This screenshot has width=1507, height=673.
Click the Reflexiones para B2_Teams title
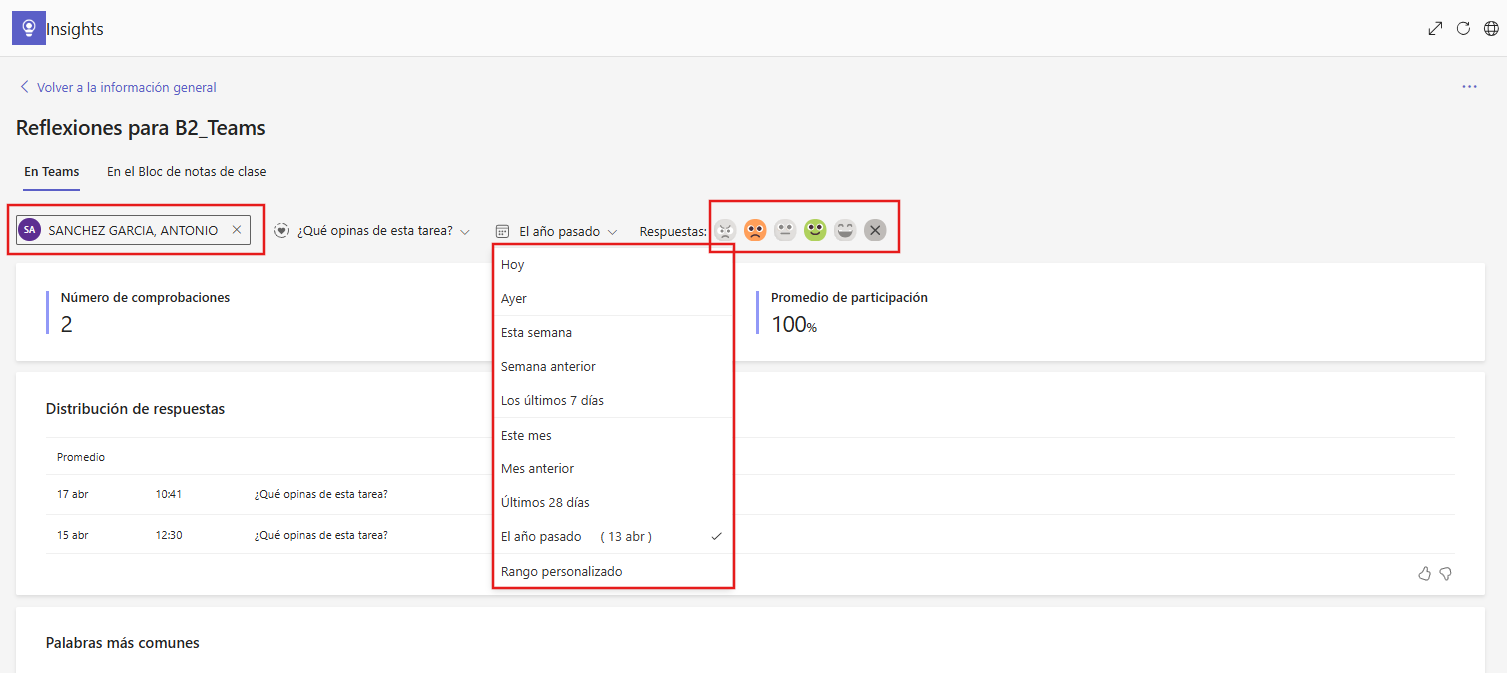point(141,128)
